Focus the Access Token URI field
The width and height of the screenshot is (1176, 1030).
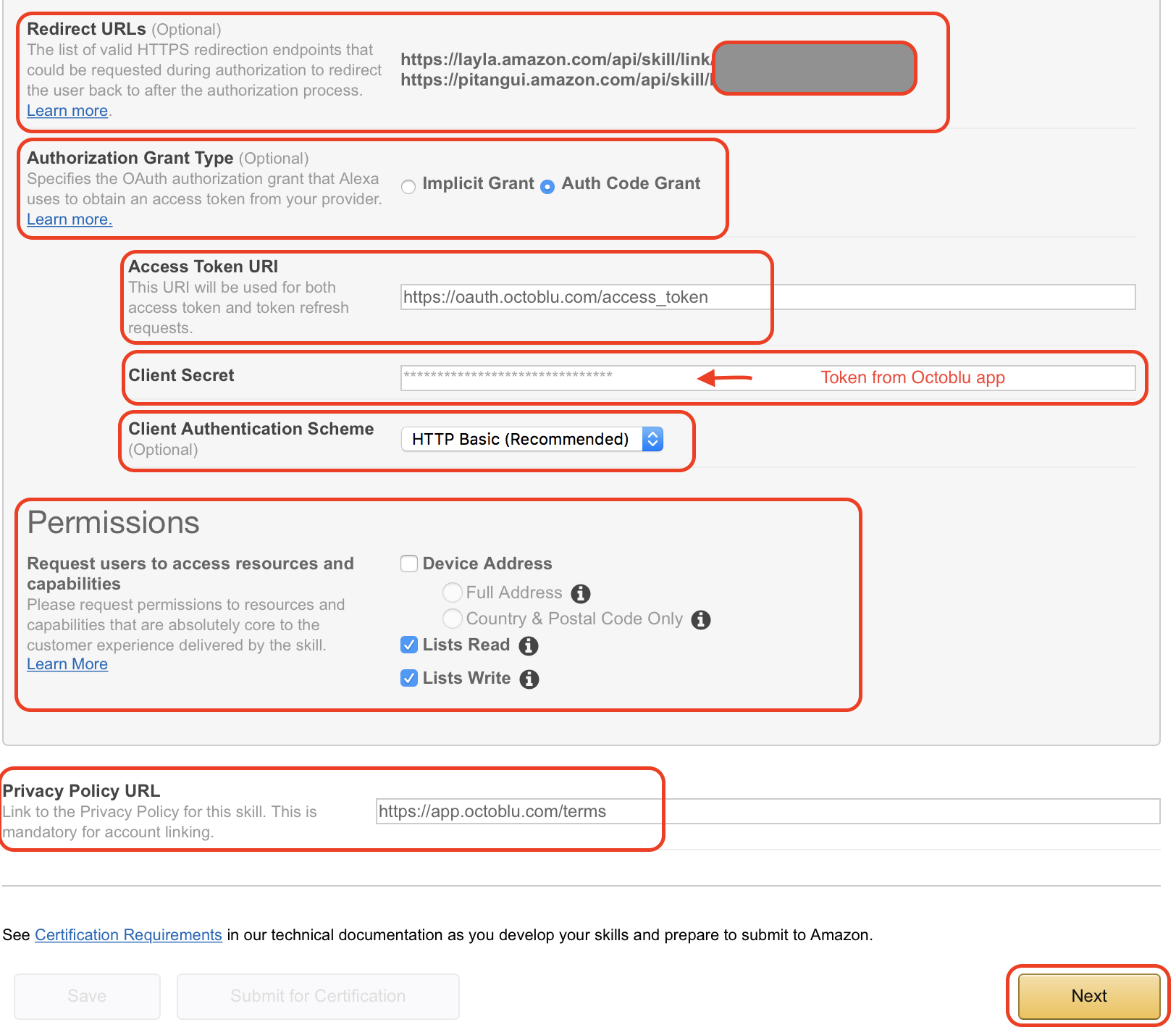(768, 297)
